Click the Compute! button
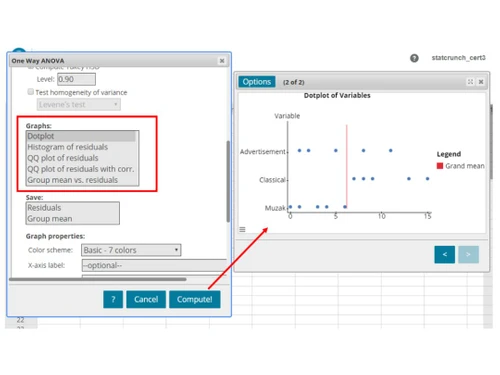The height and width of the screenshot is (375, 500). (x=195, y=299)
